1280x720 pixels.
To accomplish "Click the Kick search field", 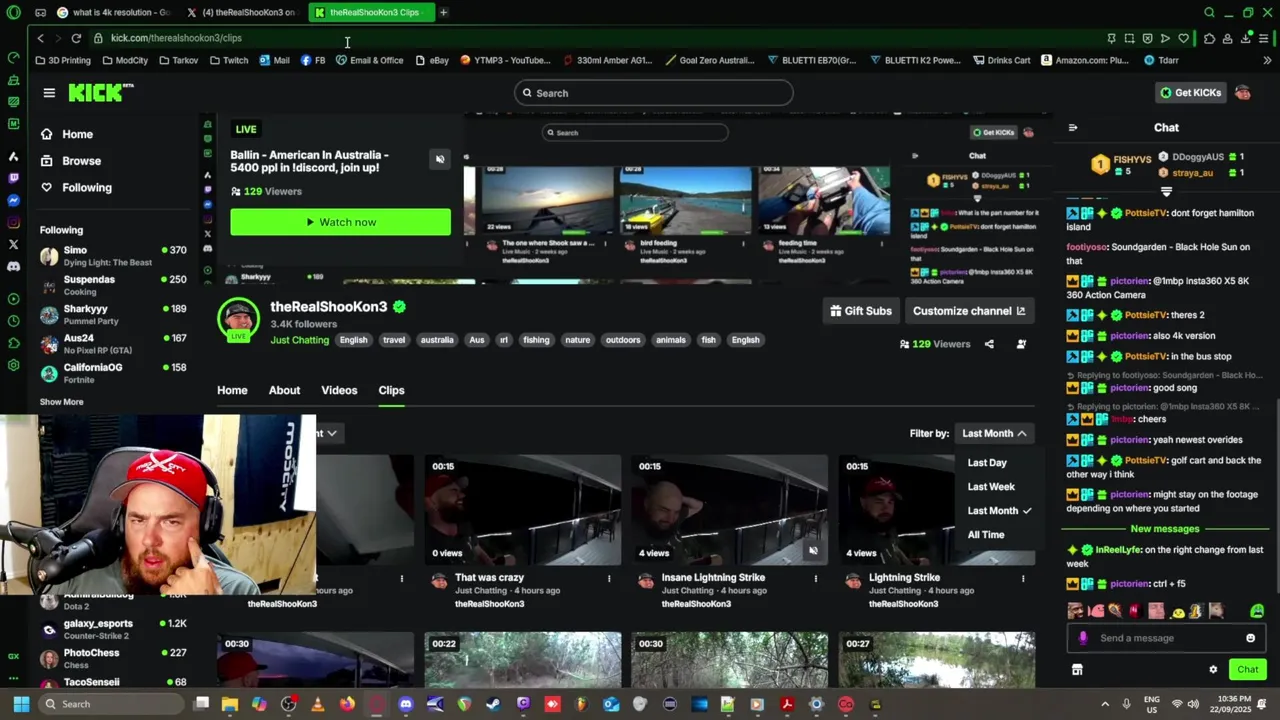I will [x=654, y=93].
